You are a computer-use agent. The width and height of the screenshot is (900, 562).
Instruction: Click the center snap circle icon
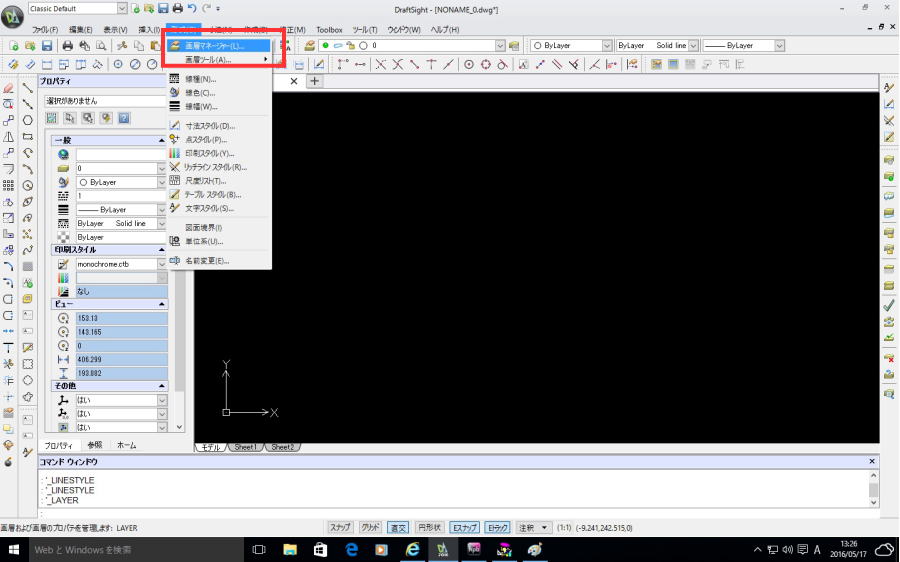[469, 64]
